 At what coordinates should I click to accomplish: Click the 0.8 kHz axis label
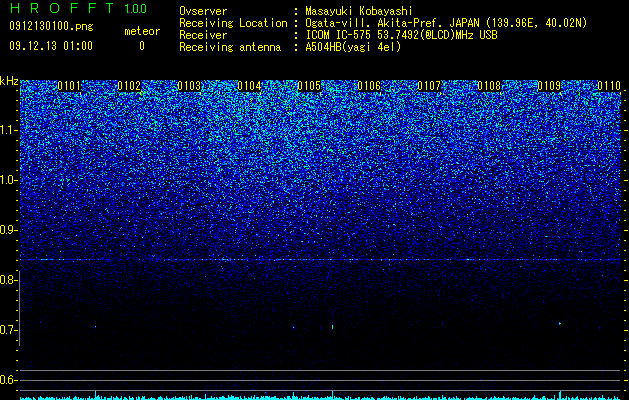point(7,280)
